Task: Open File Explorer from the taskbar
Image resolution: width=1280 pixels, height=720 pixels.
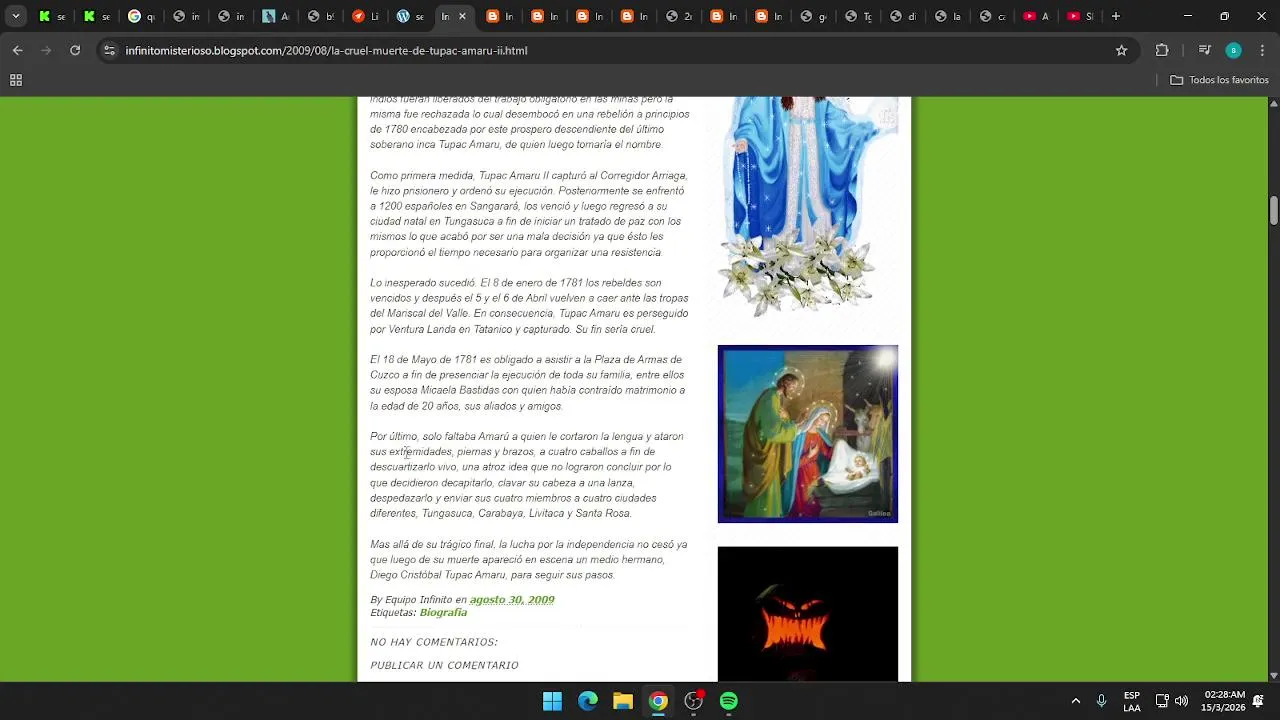Action: click(623, 701)
